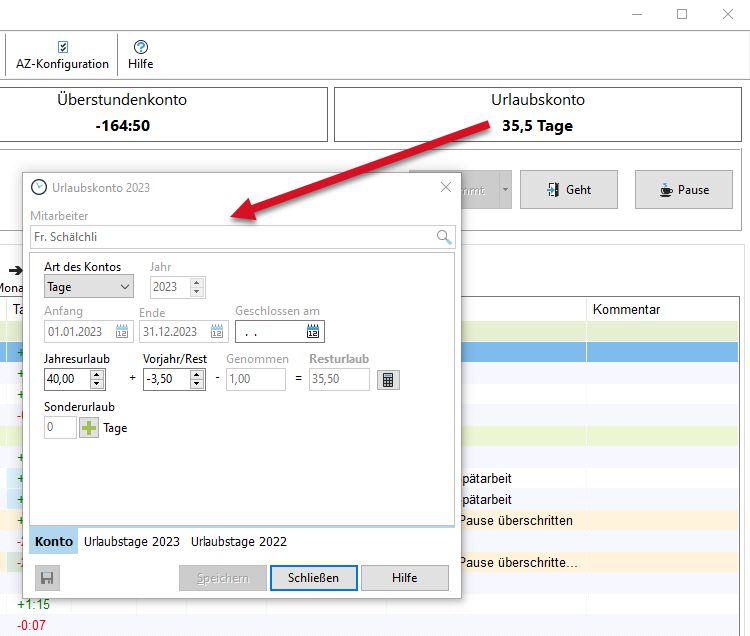Click into the Mitarbeiter search field
750x636 pixels.
230,237
